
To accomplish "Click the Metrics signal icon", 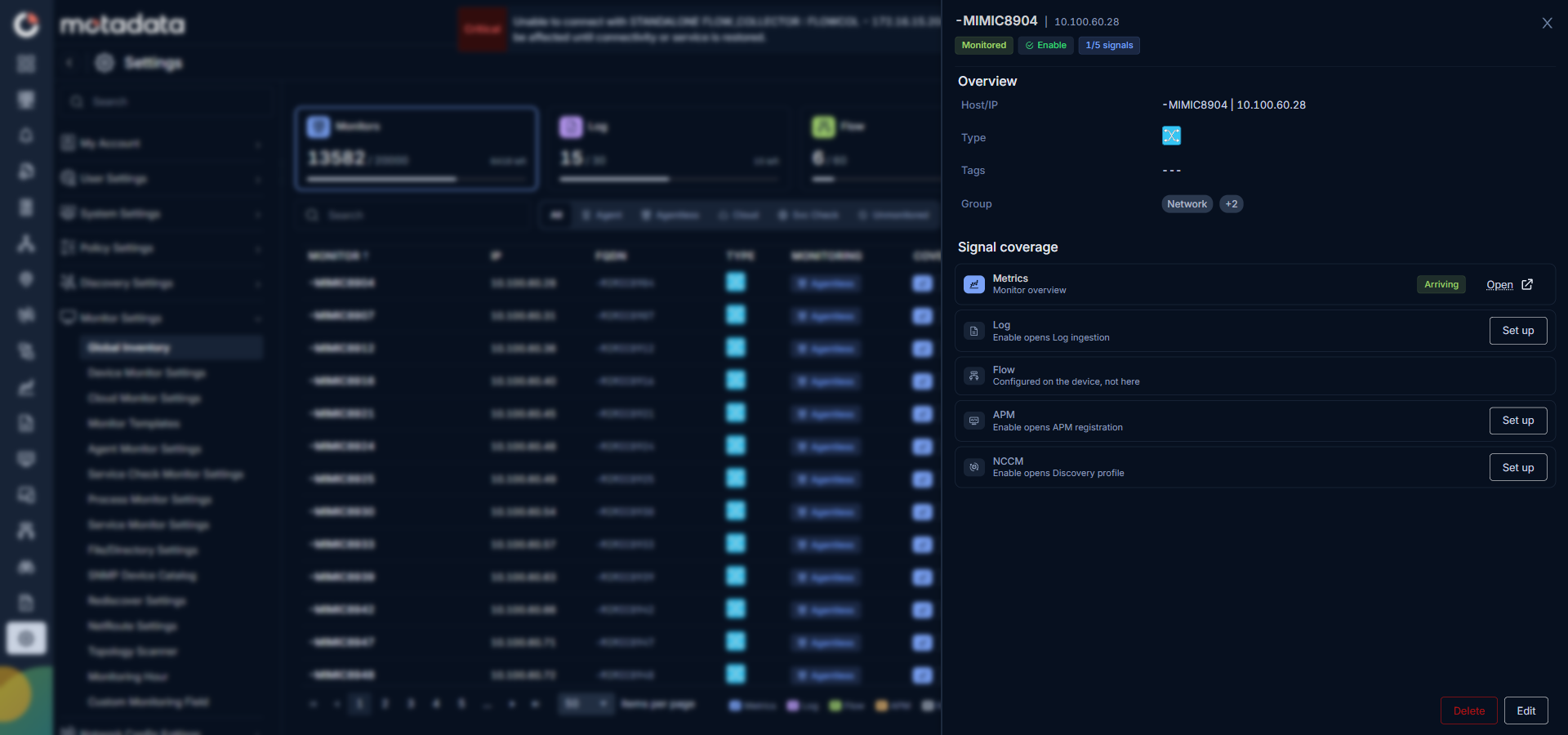I will coord(973,284).
